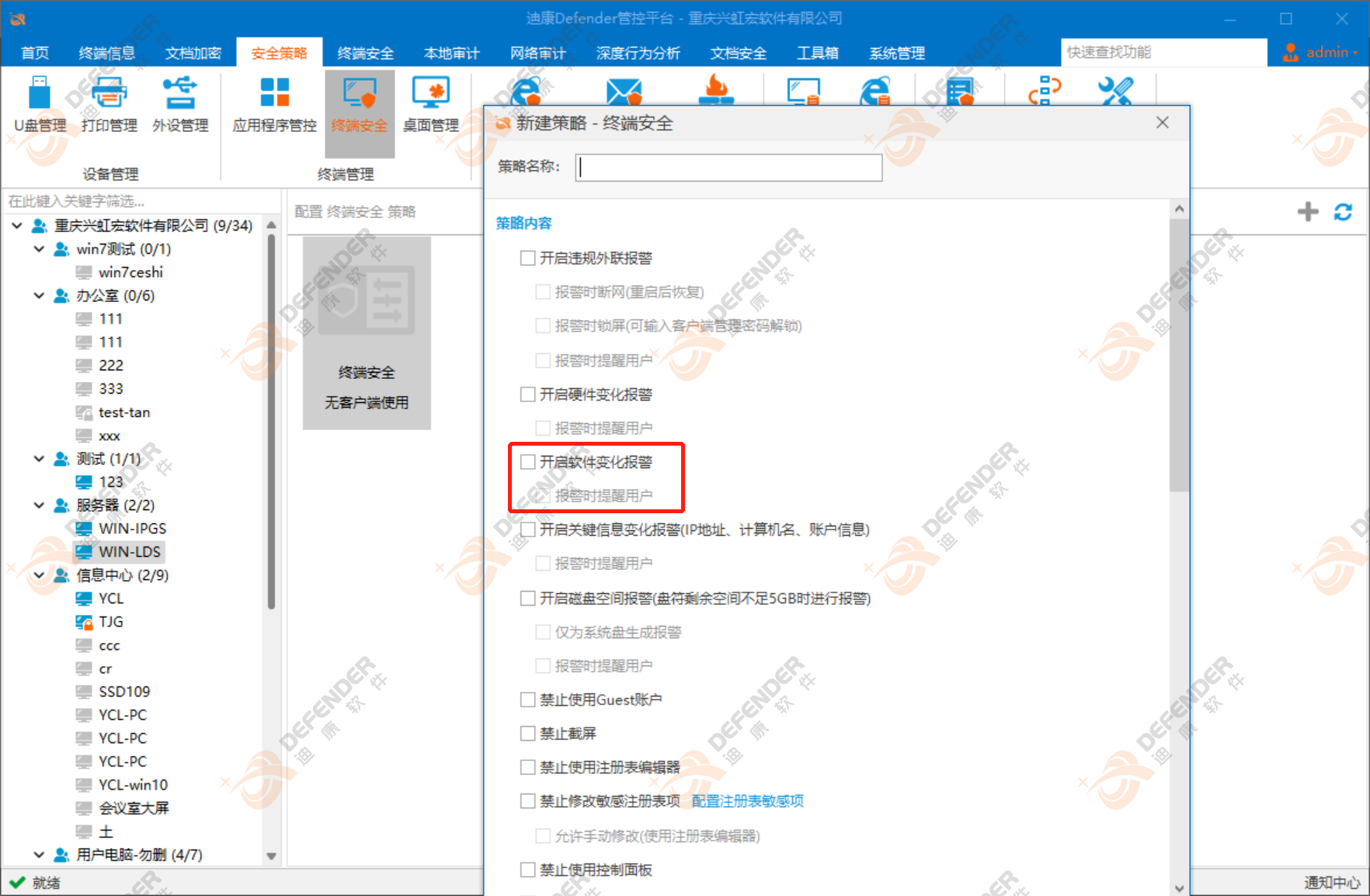This screenshot has height=896, width=1370.
Task: Collapse the 信息中心 (2/9) tree node
Action: 39,575
